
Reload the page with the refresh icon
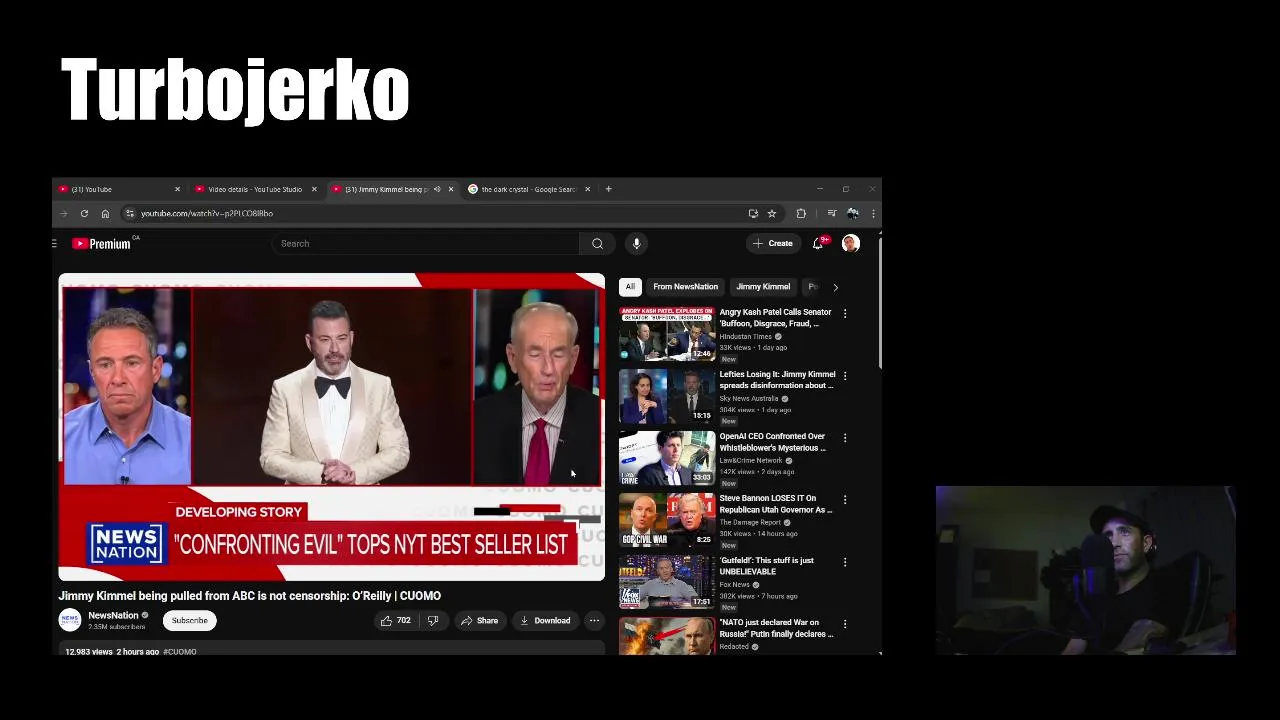pos(84,213)
